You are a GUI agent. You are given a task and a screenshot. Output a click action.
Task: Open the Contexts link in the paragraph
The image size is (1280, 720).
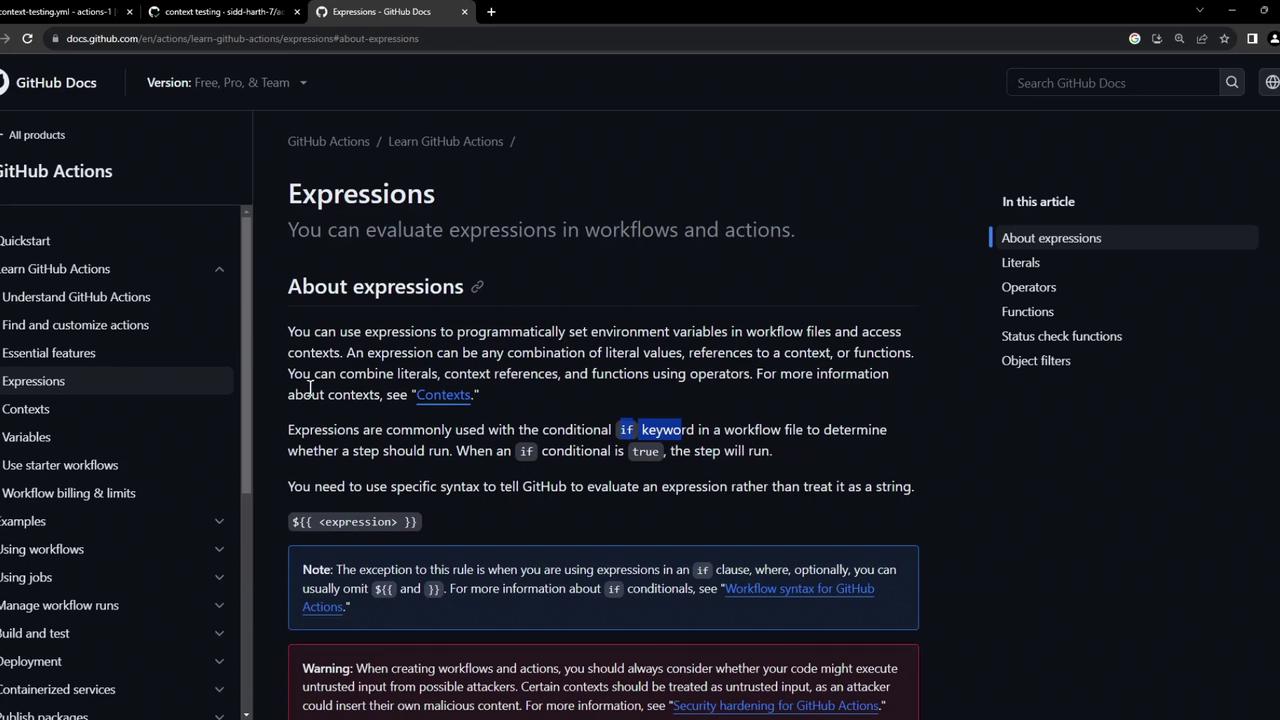[x=443, y=395]
